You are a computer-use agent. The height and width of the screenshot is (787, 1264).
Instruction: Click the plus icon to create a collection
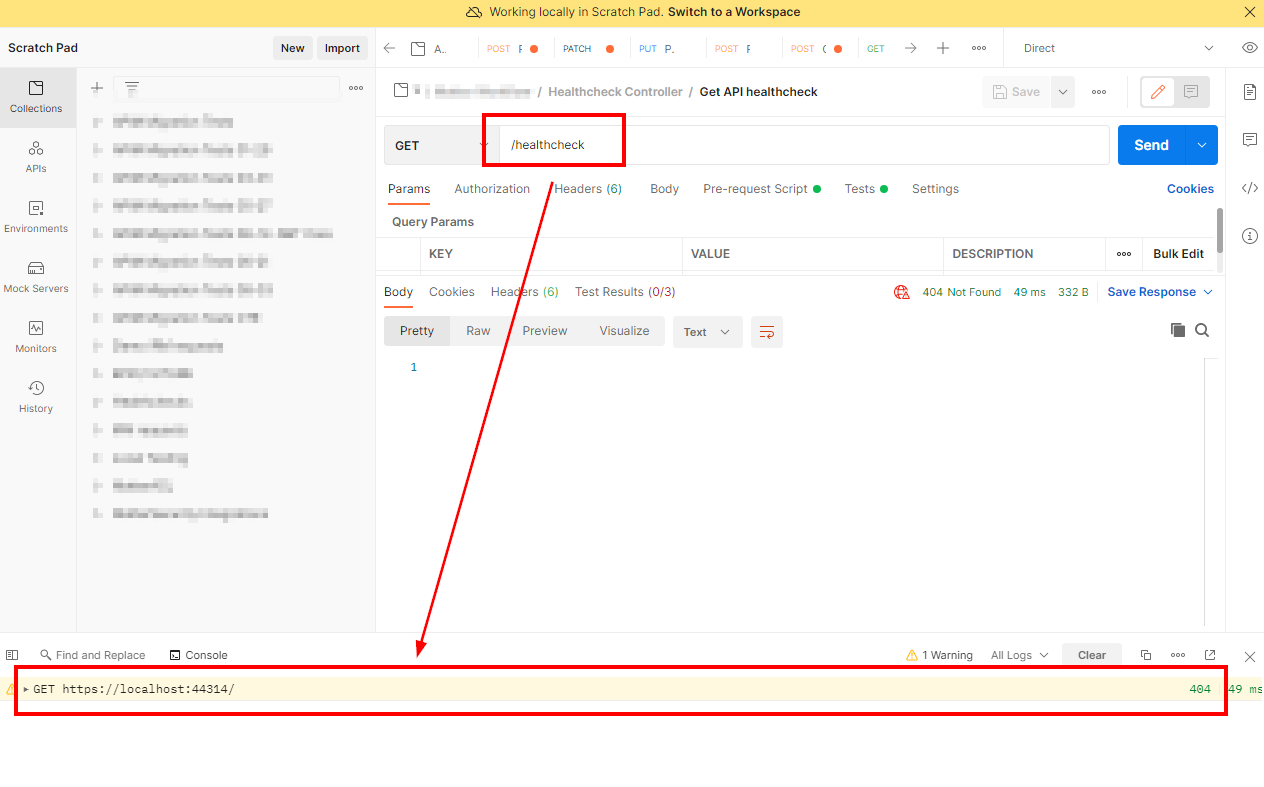[97, 88]
